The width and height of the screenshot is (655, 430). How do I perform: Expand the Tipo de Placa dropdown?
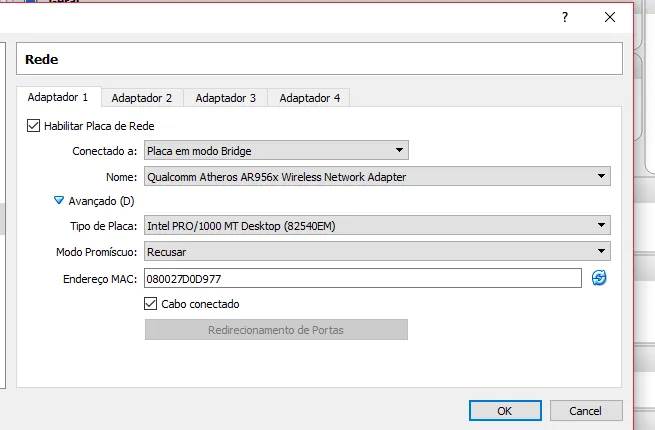click(x=377, y=226)
